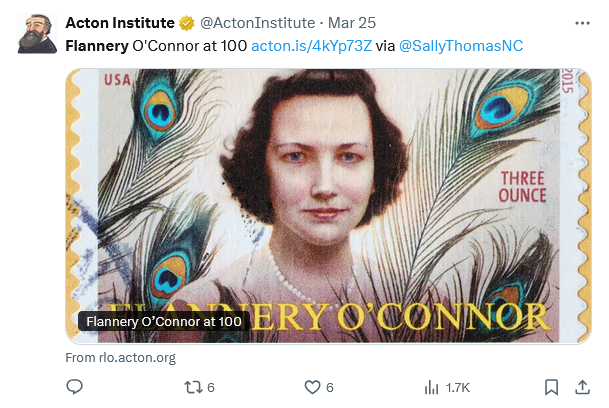Follow the acton.is/4kYp73Z link

click(310, 45)
